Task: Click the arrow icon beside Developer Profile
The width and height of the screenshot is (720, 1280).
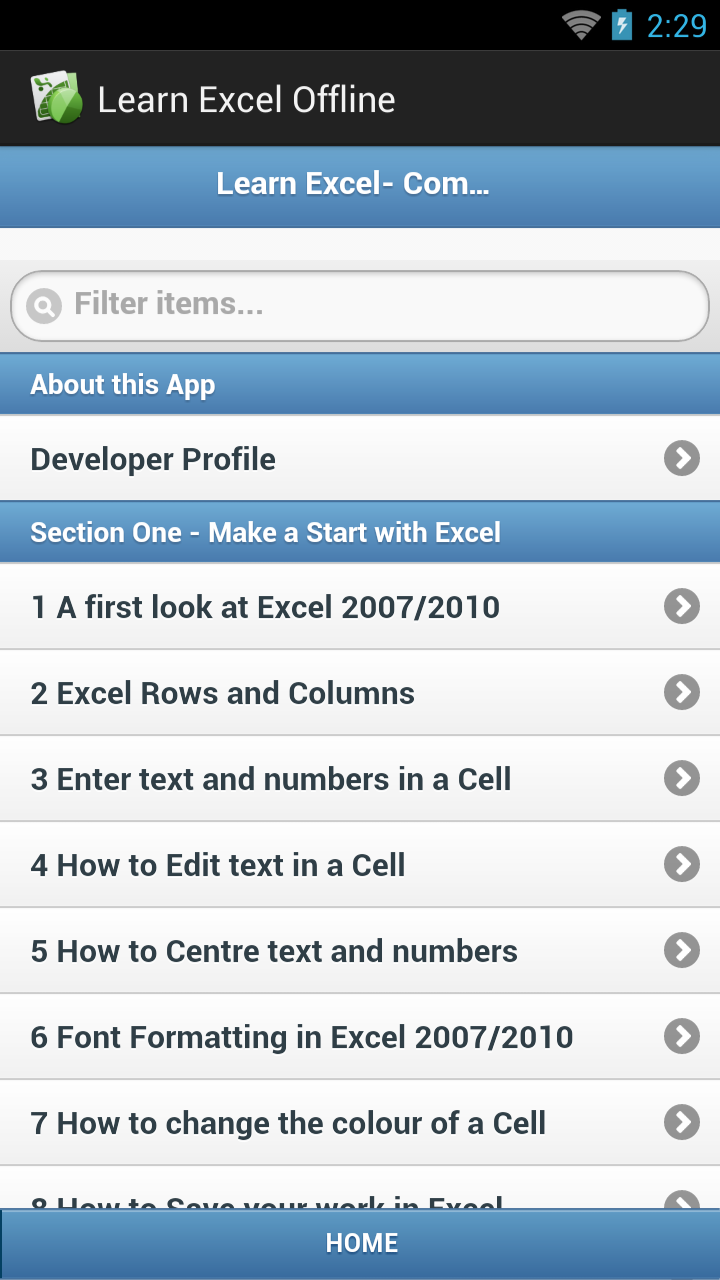Action: tap(682, 459)
